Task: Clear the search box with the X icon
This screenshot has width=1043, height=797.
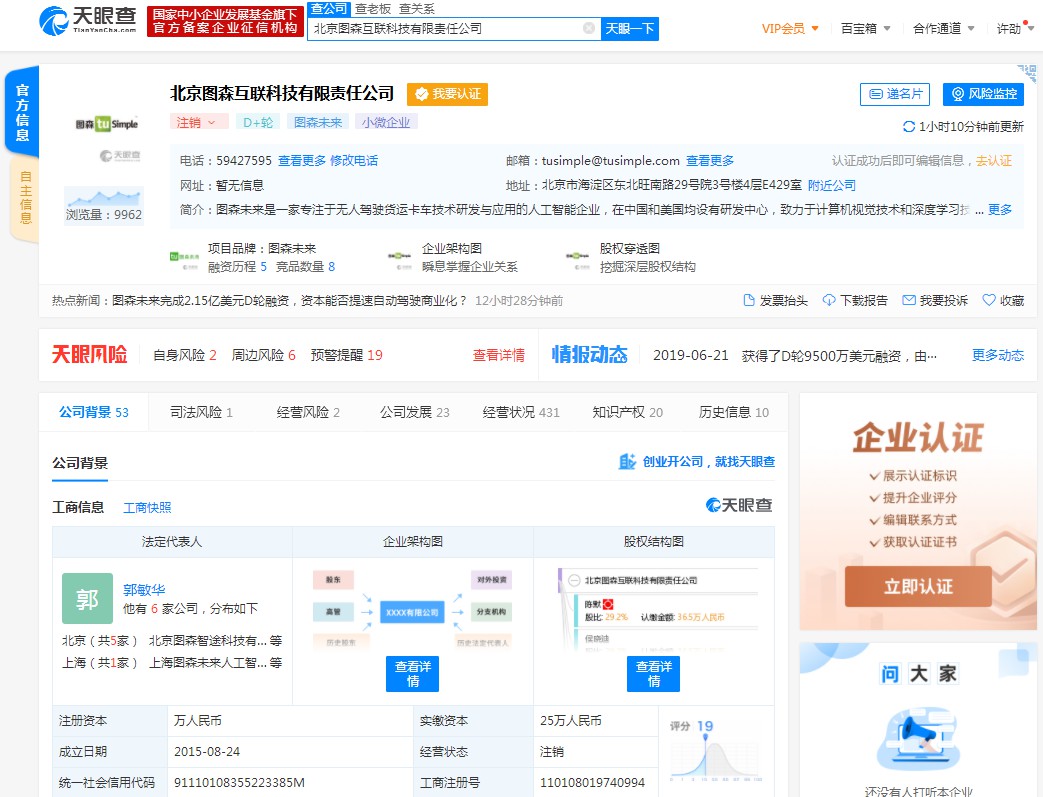Action: [589, 28]
